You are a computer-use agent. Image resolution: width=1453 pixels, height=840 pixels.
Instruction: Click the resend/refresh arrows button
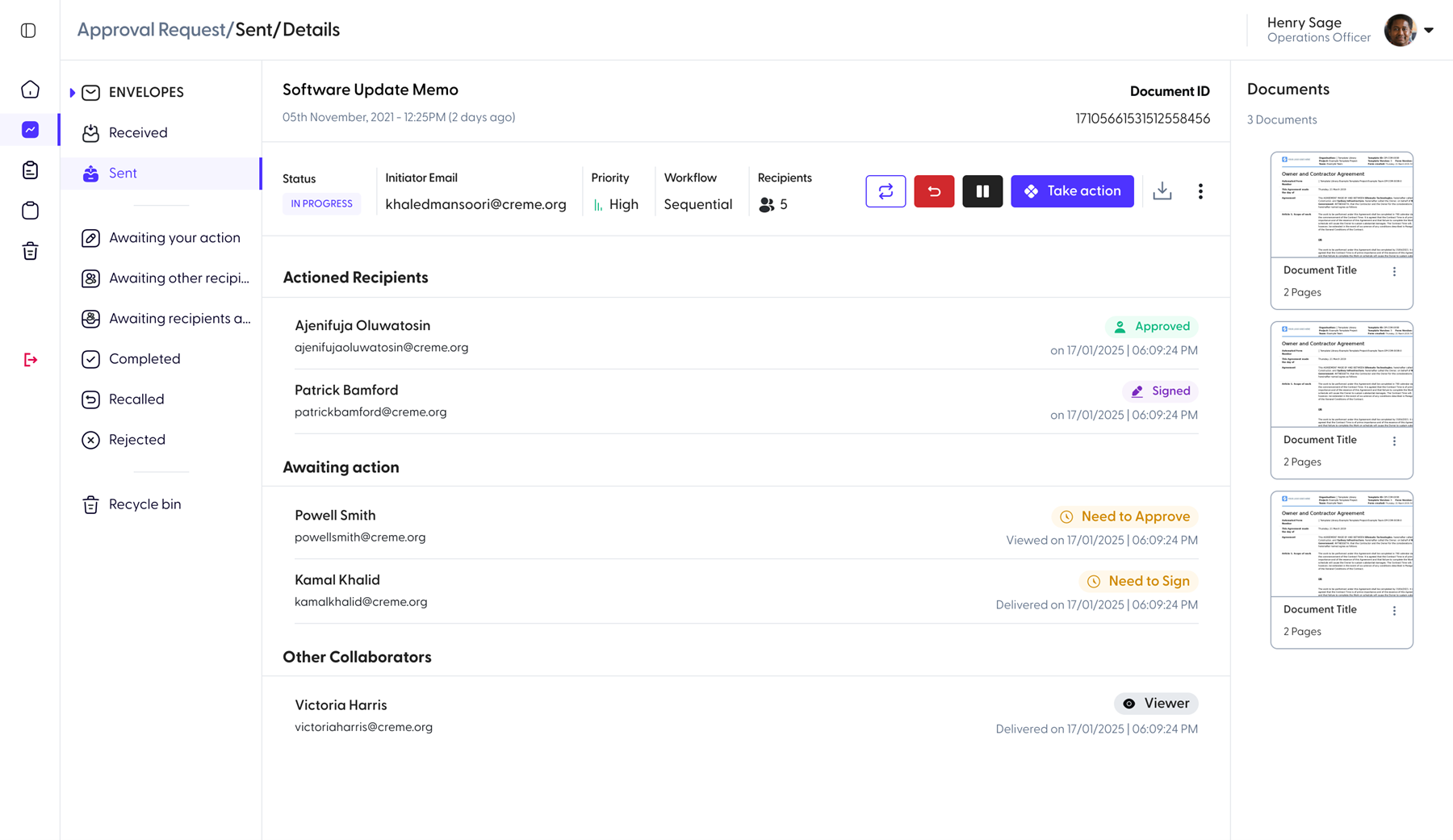[x=886, y=191]
